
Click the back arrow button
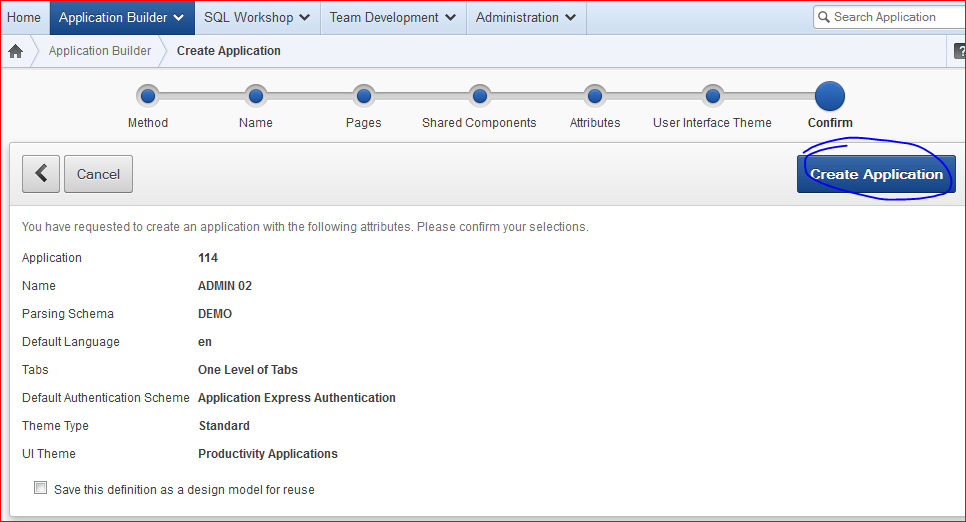(x=41, y=174)
